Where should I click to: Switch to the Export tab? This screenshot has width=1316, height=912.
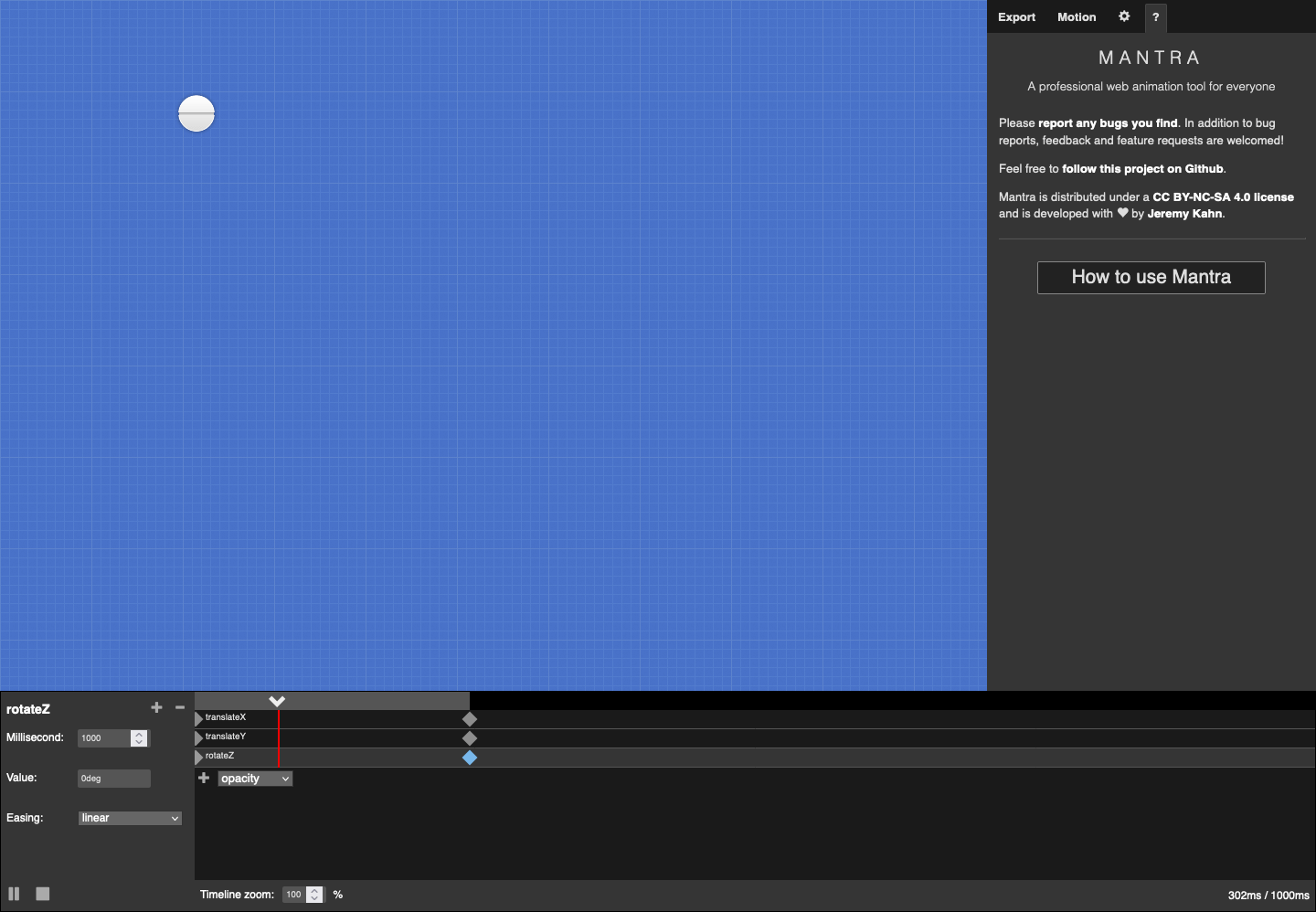[x=1016, y=17]
